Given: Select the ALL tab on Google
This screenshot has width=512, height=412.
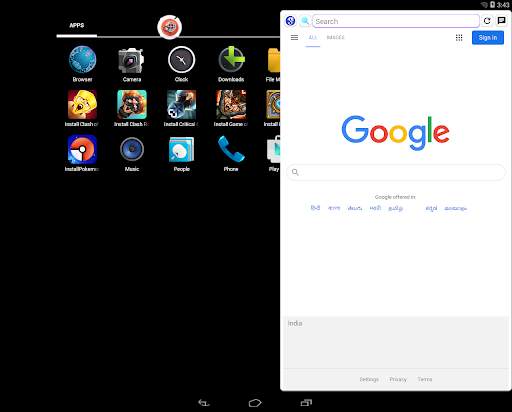Looking at the screenshot, I should (x=313, y=38).
